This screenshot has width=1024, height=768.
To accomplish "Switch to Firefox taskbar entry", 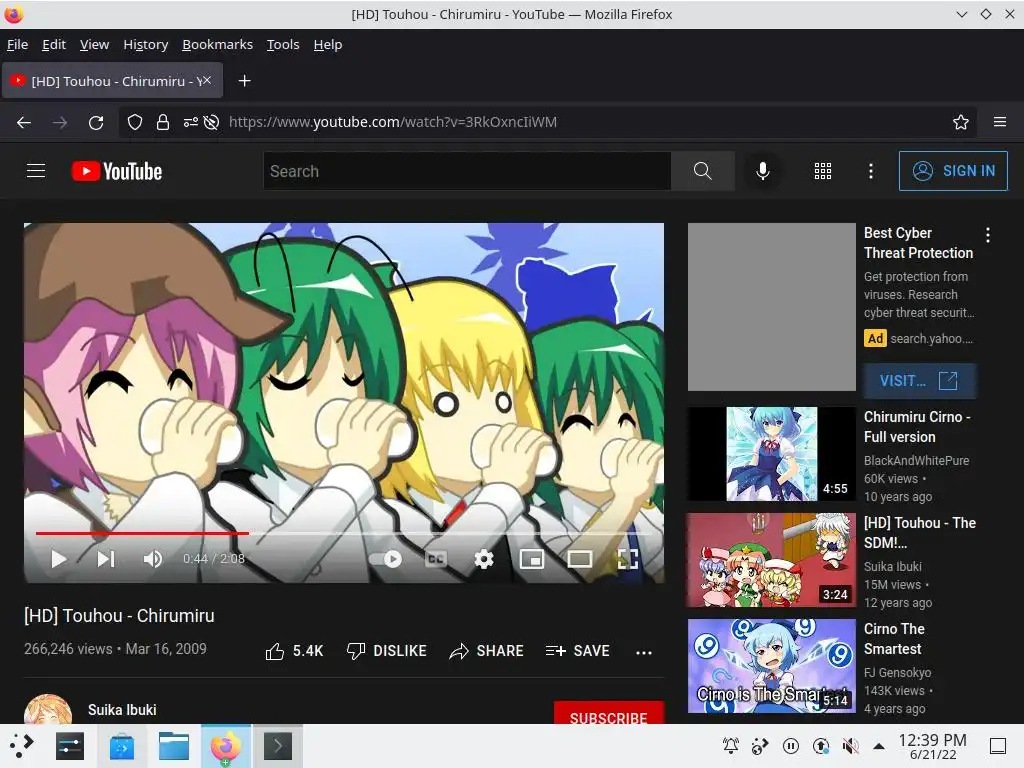I will point(225,746).
